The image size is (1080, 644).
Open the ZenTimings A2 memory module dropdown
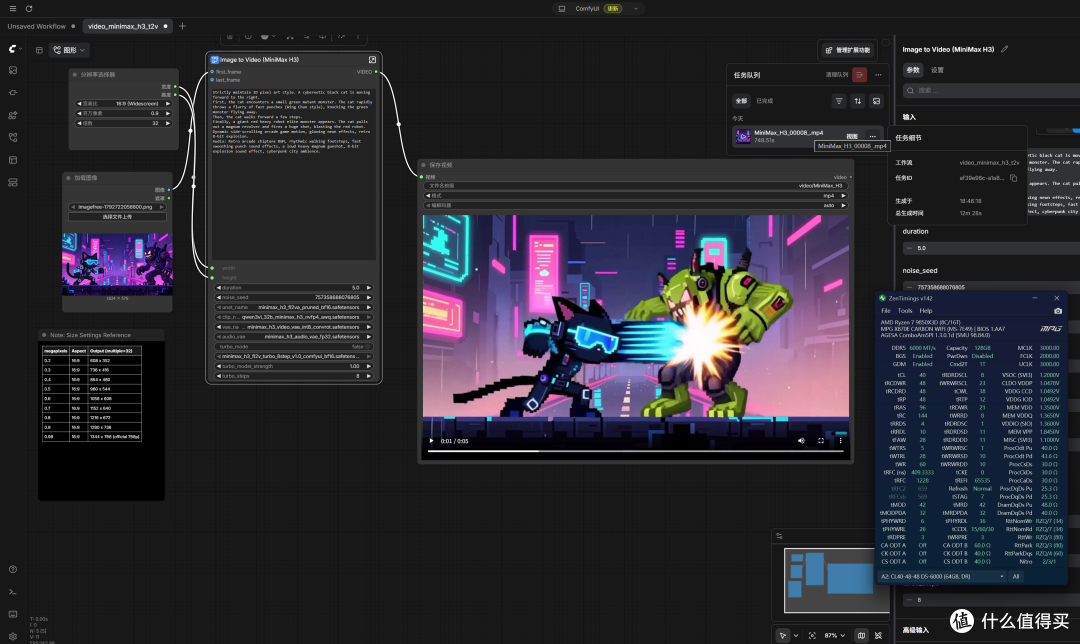pyautogui.click(x=942, y=577)
